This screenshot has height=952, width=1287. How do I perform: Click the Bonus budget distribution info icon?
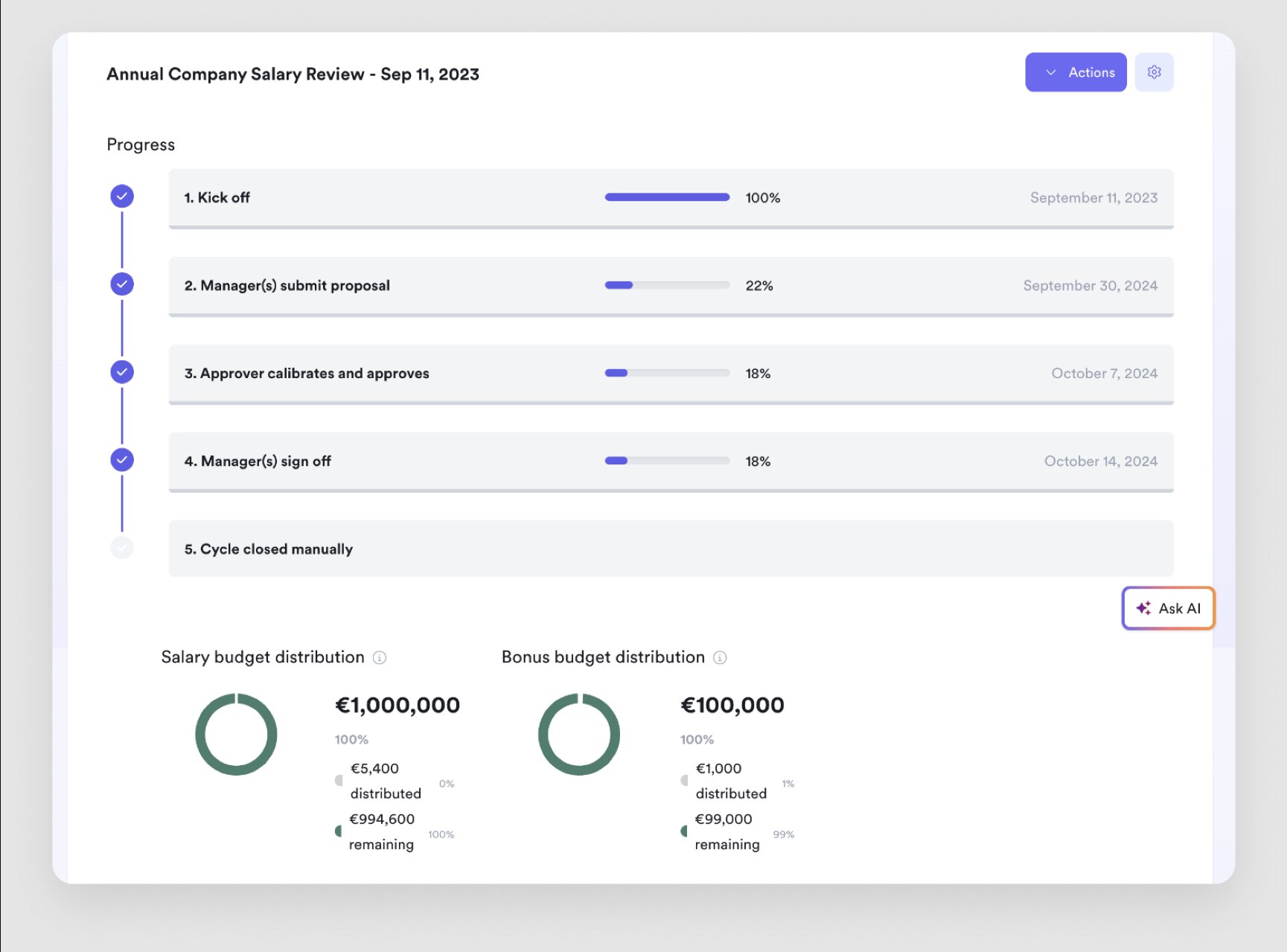point(720,657)
